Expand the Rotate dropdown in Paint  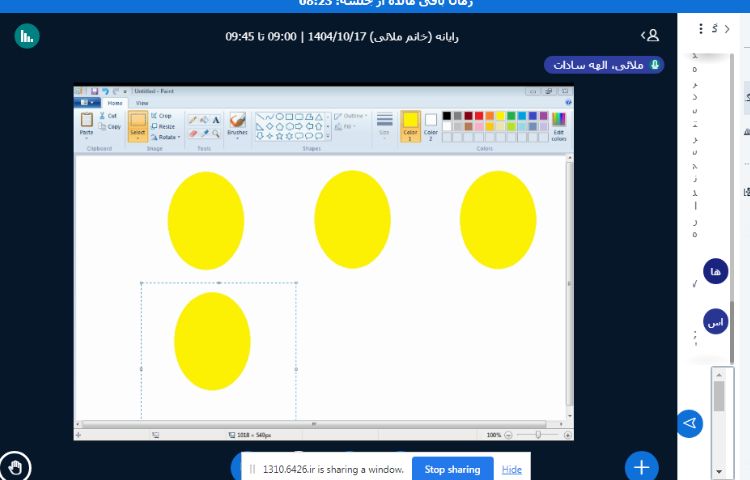(166, 137)
